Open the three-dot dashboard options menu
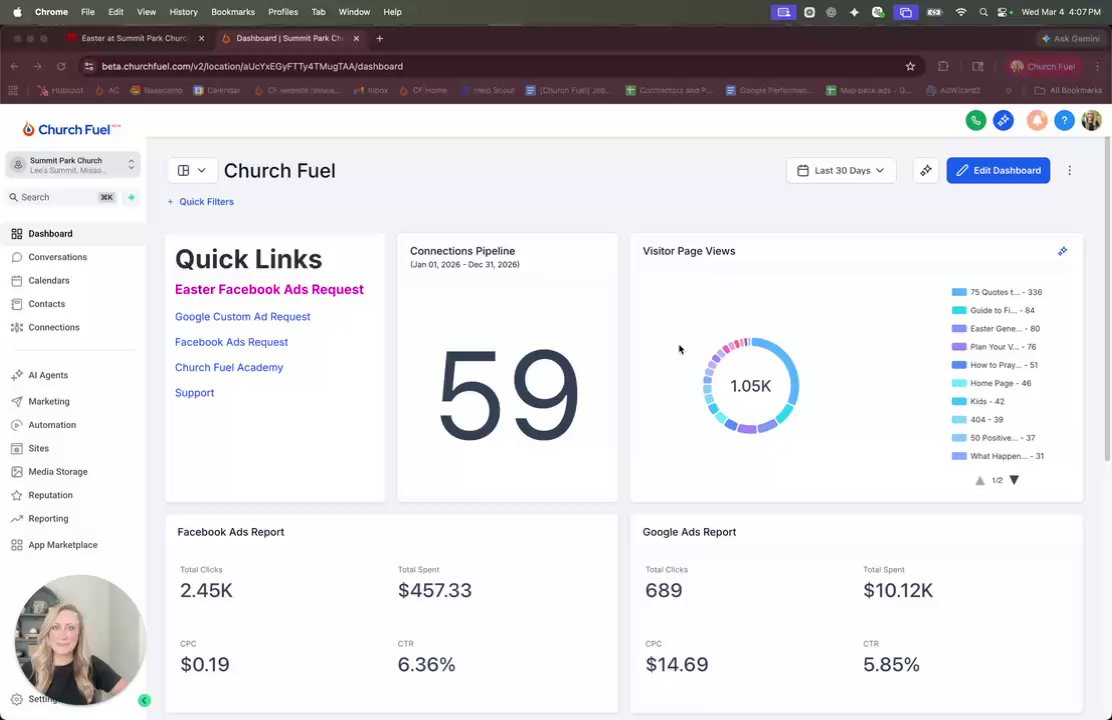Screen dimensions: 1112x720 1069,170
